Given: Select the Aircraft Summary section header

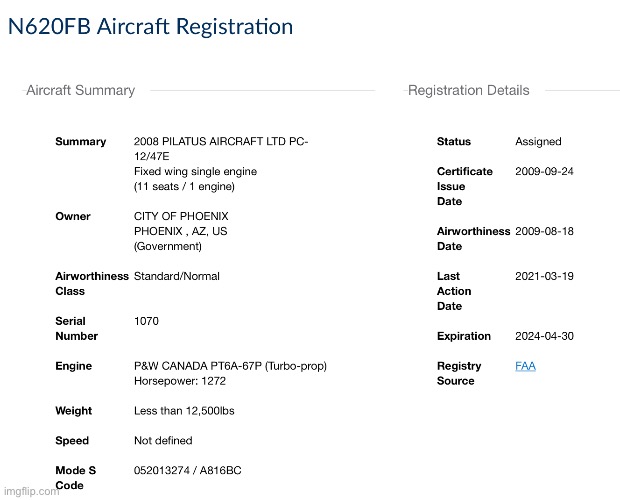Looking at the screenshot, I should point(80,90).
